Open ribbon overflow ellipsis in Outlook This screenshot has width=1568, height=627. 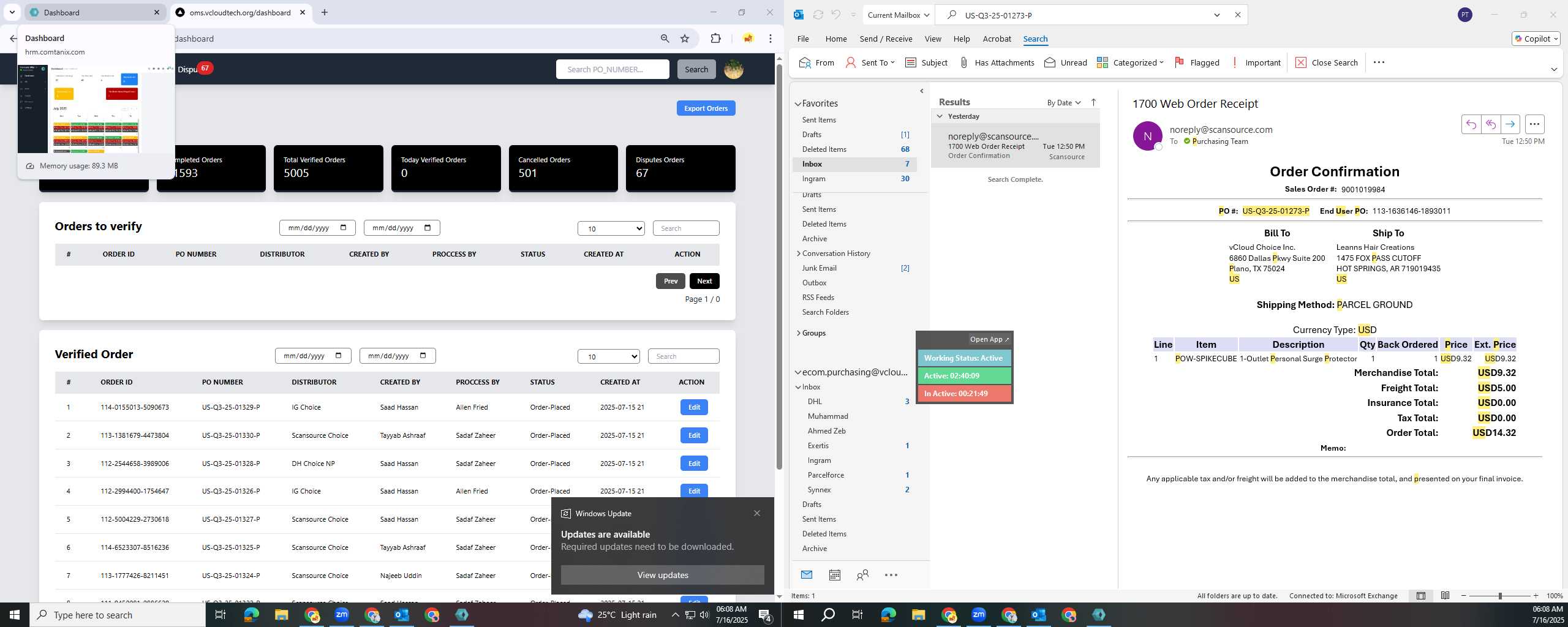[1379, 62]
